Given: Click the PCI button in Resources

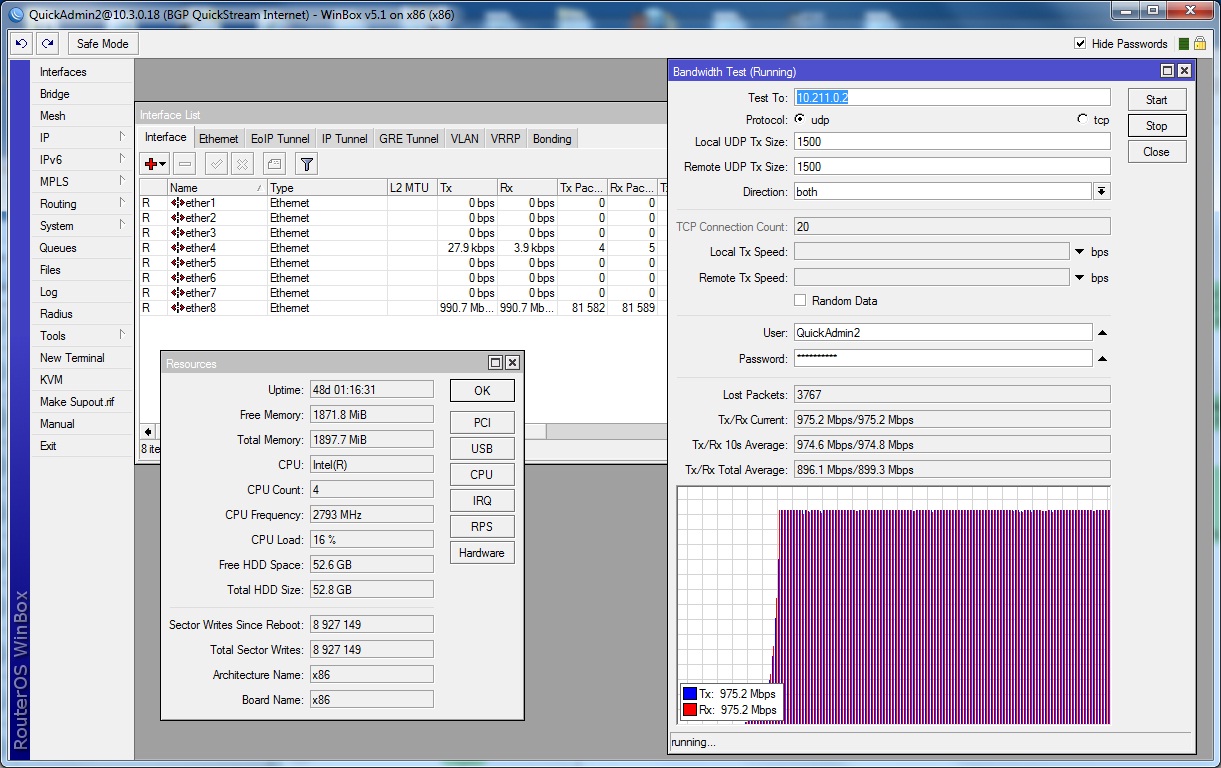Looking at the screenshot, I should (482, 423).
